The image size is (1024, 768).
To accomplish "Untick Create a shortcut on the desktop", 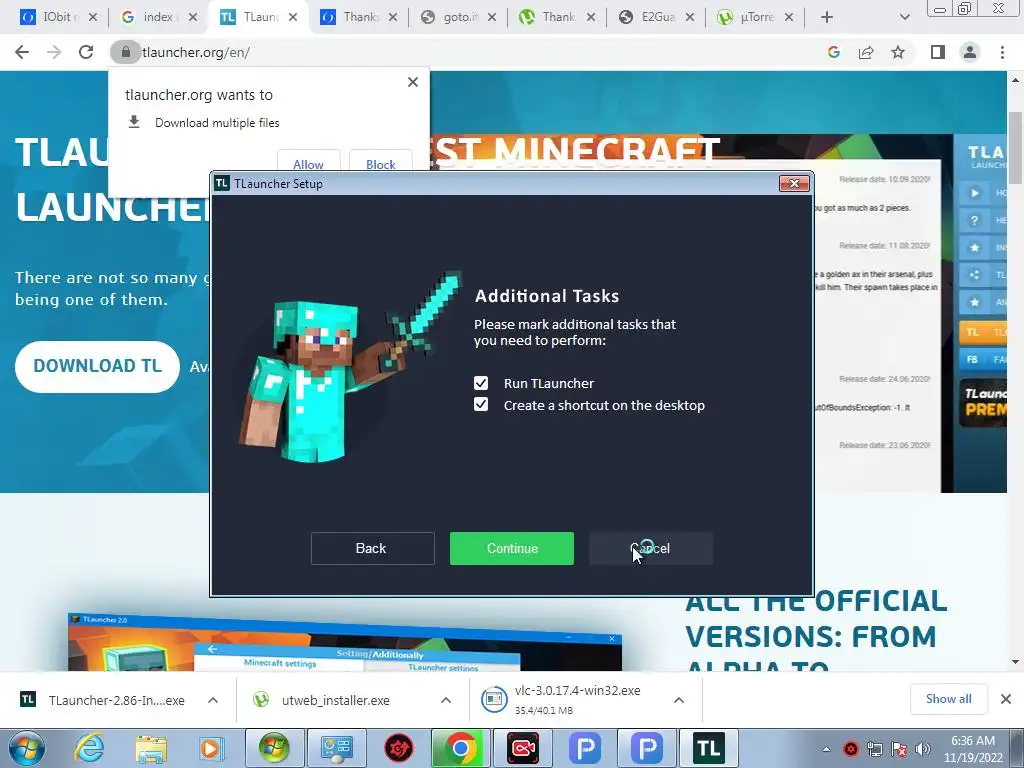I will point(481,405).
